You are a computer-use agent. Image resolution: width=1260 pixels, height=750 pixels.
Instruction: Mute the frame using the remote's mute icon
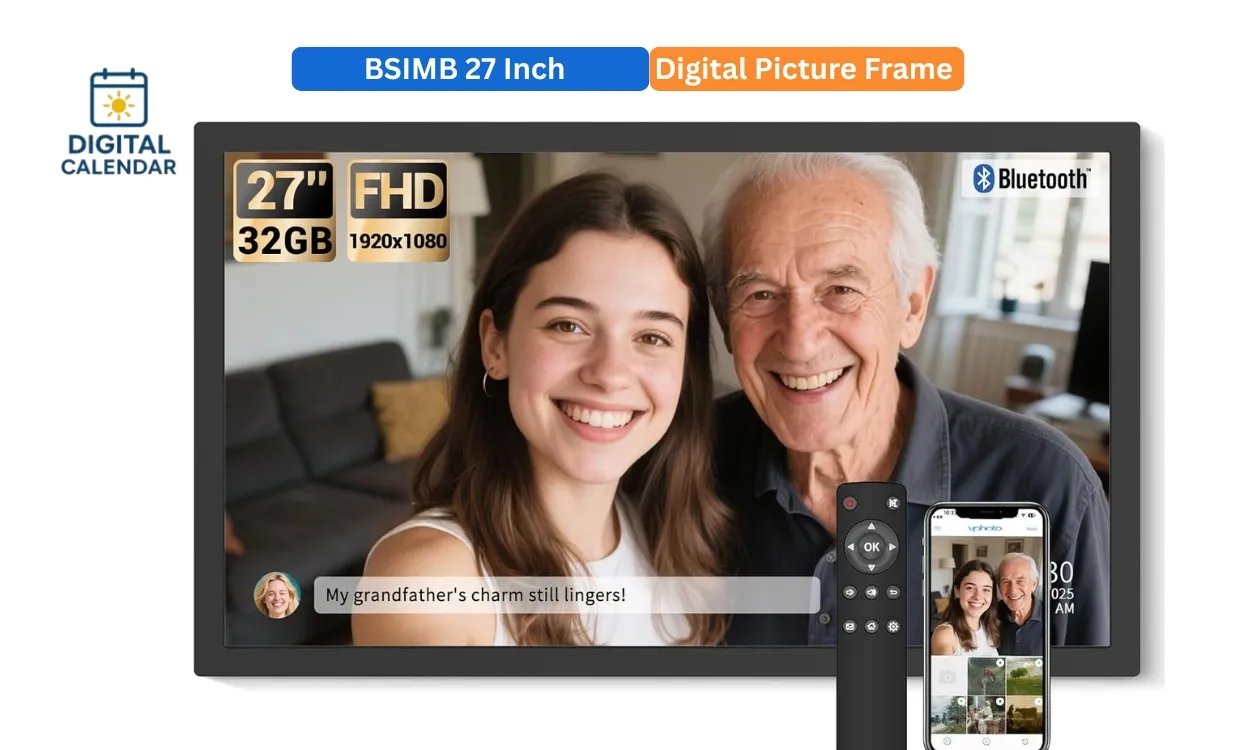[x=894, y=503]
